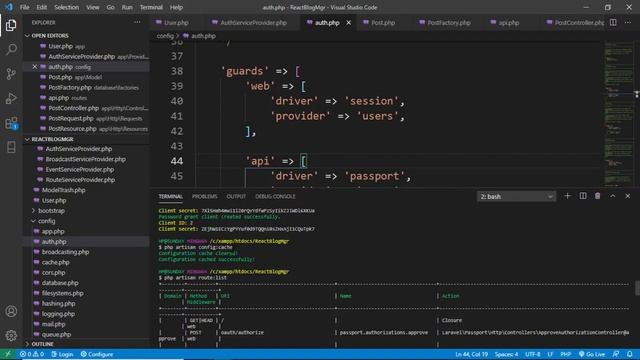Close the auth.php editor tab
This screenshot has height=360, width=640.
349,23
